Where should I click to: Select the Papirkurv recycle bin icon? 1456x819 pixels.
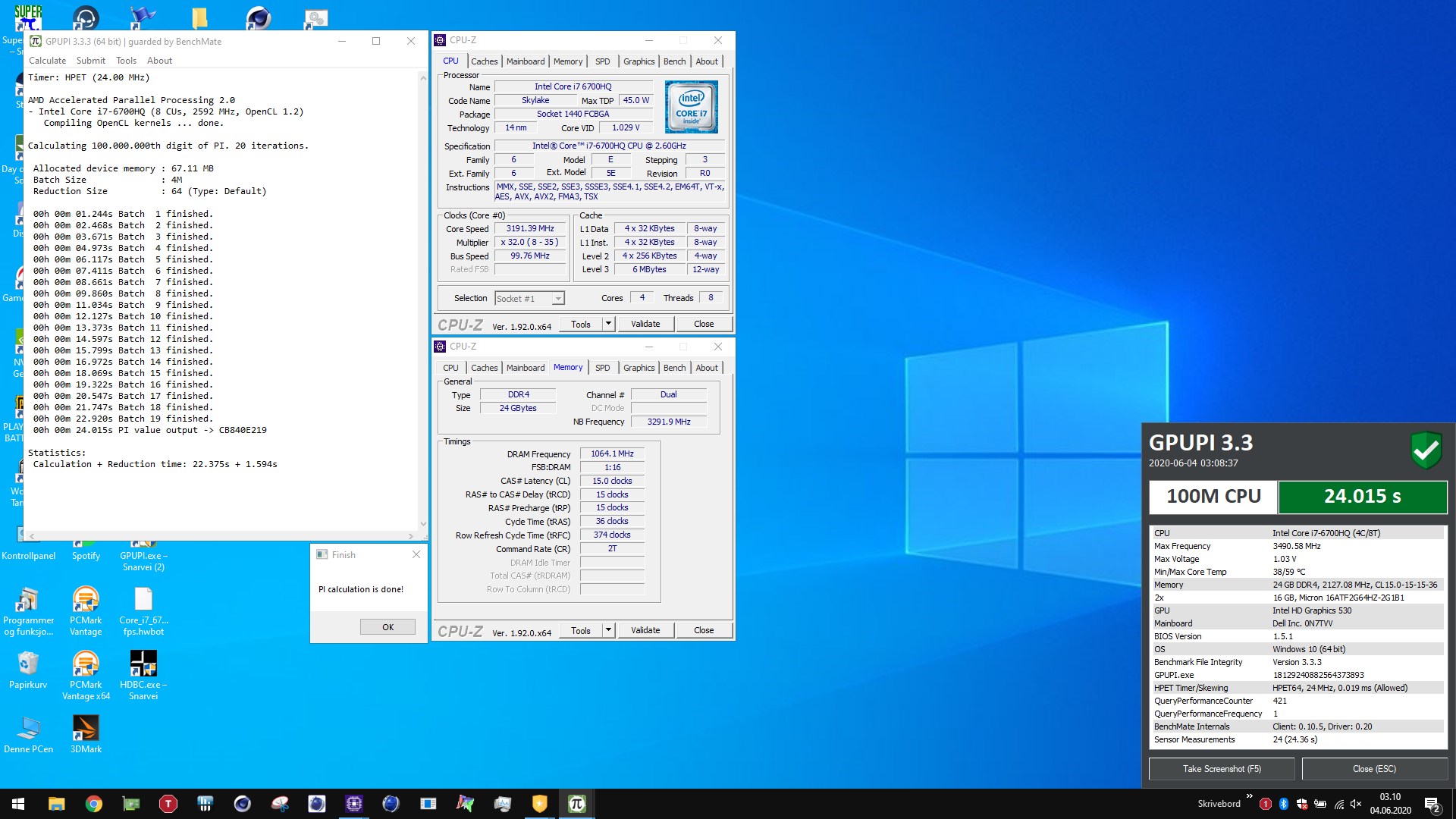[28, 670]
